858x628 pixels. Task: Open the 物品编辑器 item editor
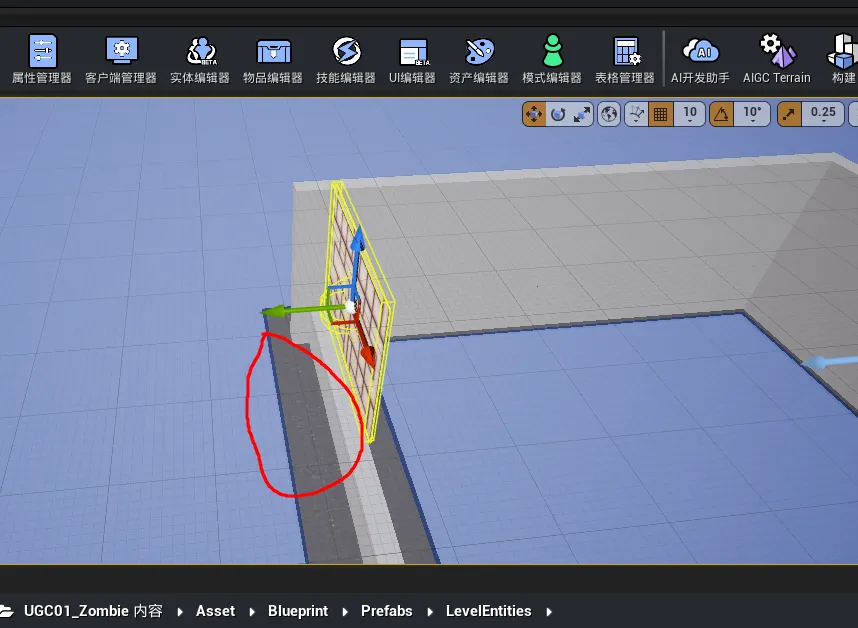pyautogui.click(x=273, y=59)
